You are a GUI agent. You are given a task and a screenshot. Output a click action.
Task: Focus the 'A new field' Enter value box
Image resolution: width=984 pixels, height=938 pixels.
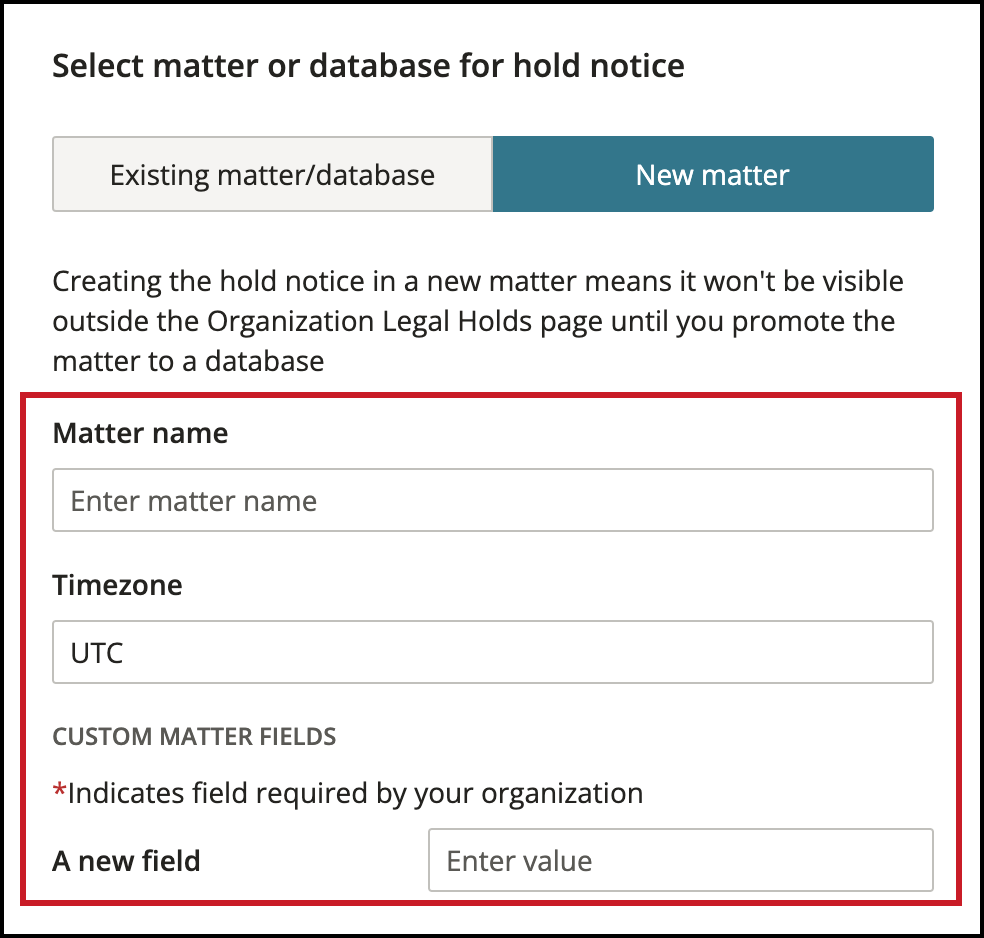681,860
